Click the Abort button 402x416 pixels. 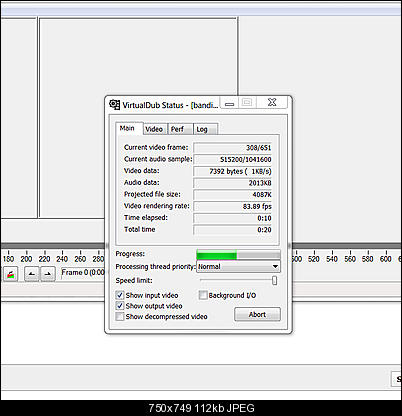[257, 314]
